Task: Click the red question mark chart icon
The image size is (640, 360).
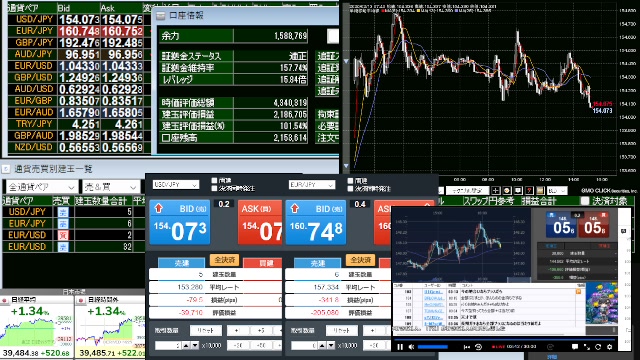Action: [x=529, y=191]
